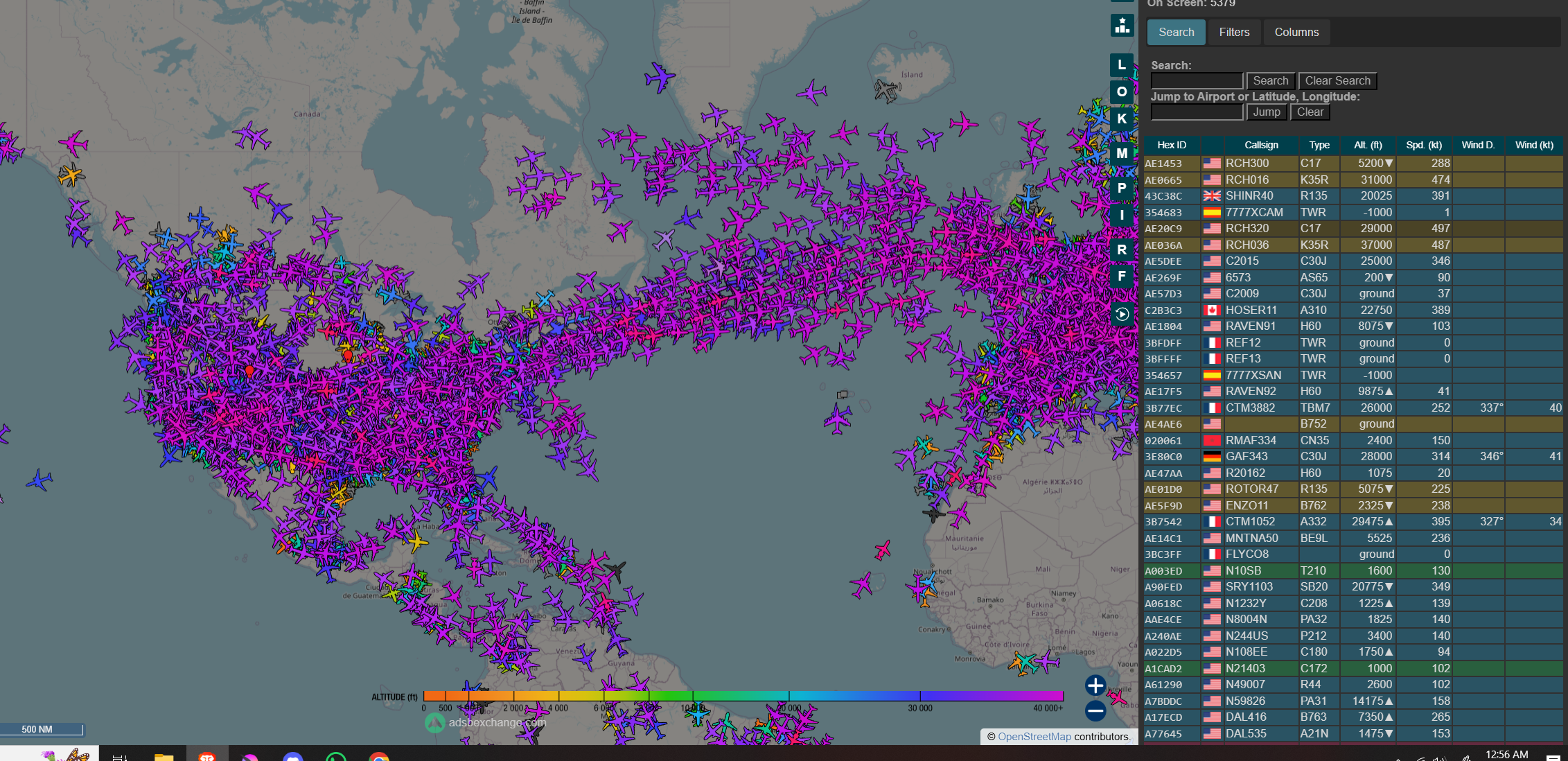Open Google Chrome from the taskbar

[x=379, y=757]
